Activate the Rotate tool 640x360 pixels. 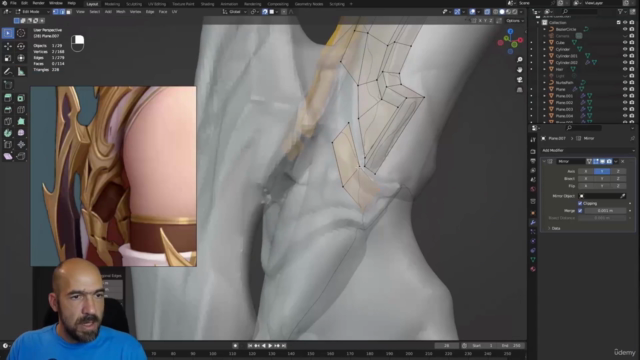point(21,46)
